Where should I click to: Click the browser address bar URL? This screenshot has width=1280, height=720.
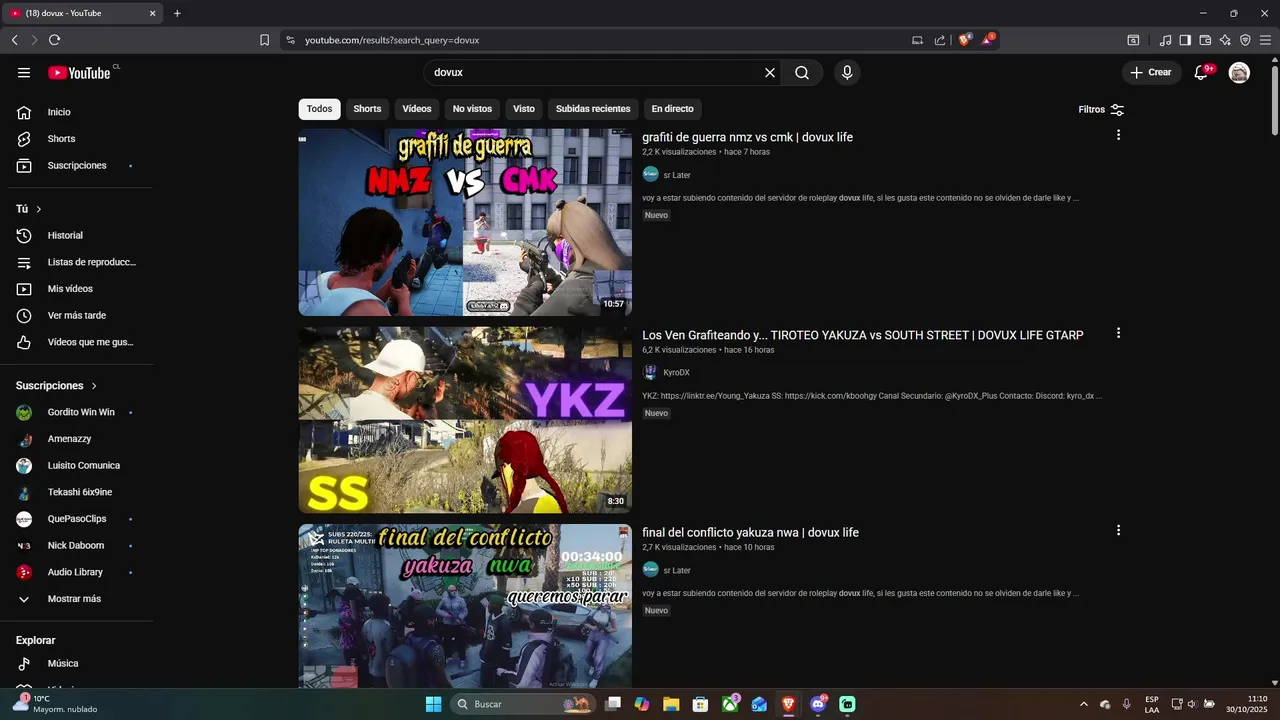392,40
